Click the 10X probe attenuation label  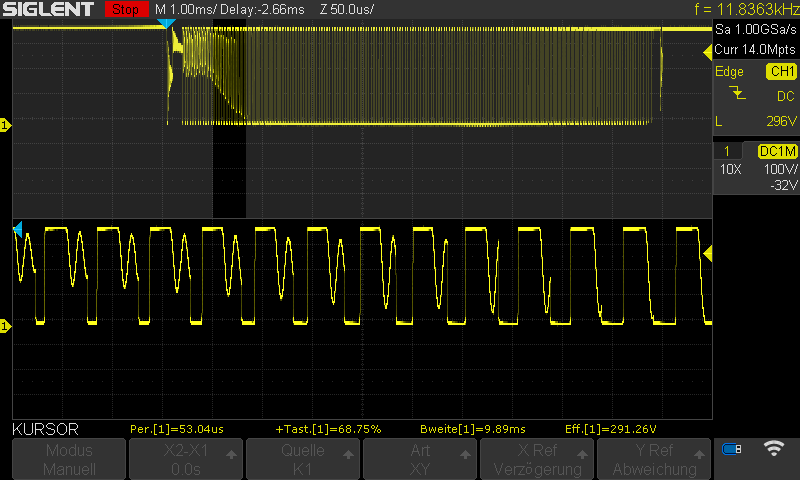click(731, 169)
